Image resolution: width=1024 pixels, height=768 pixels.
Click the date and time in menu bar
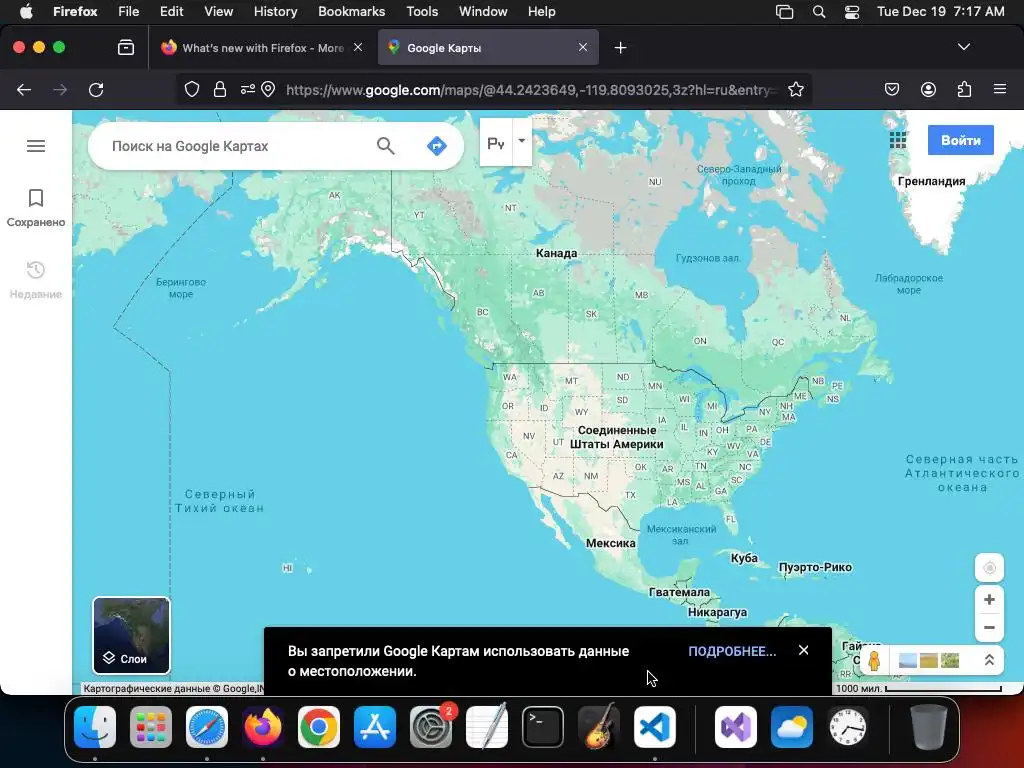point(940,12)
